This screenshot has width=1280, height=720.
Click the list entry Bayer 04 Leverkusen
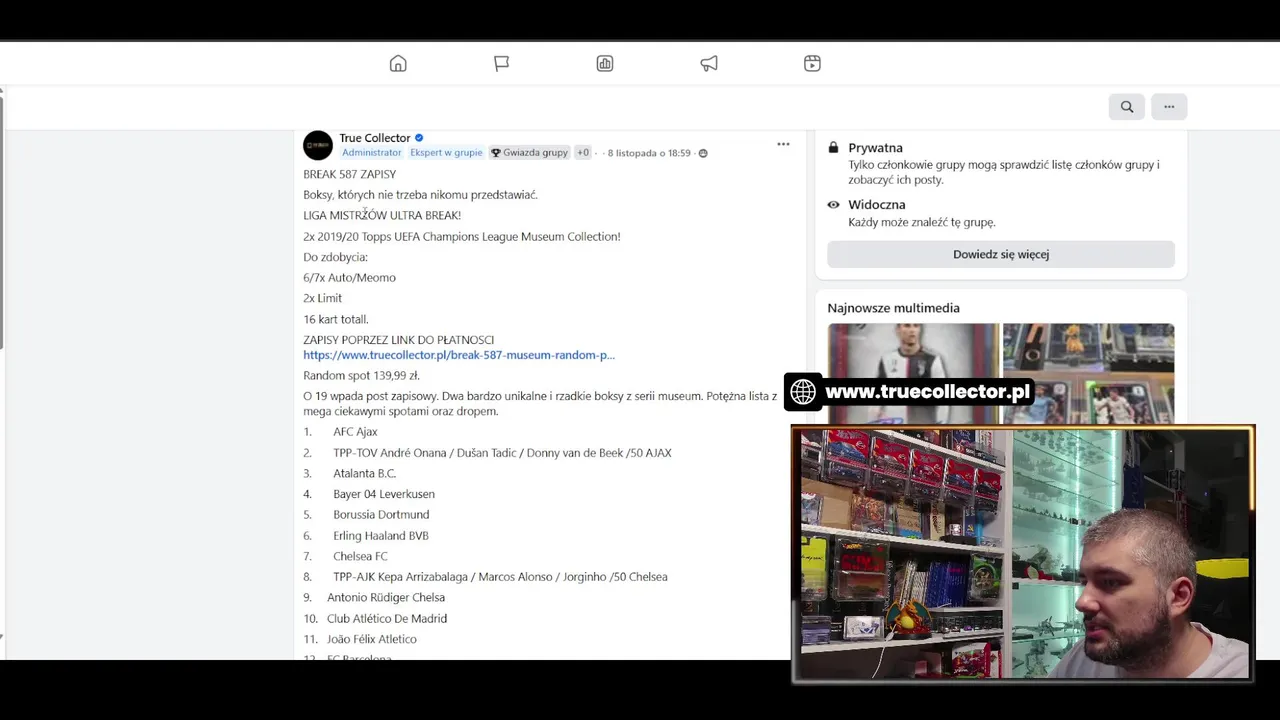click(x=384, y=494)
